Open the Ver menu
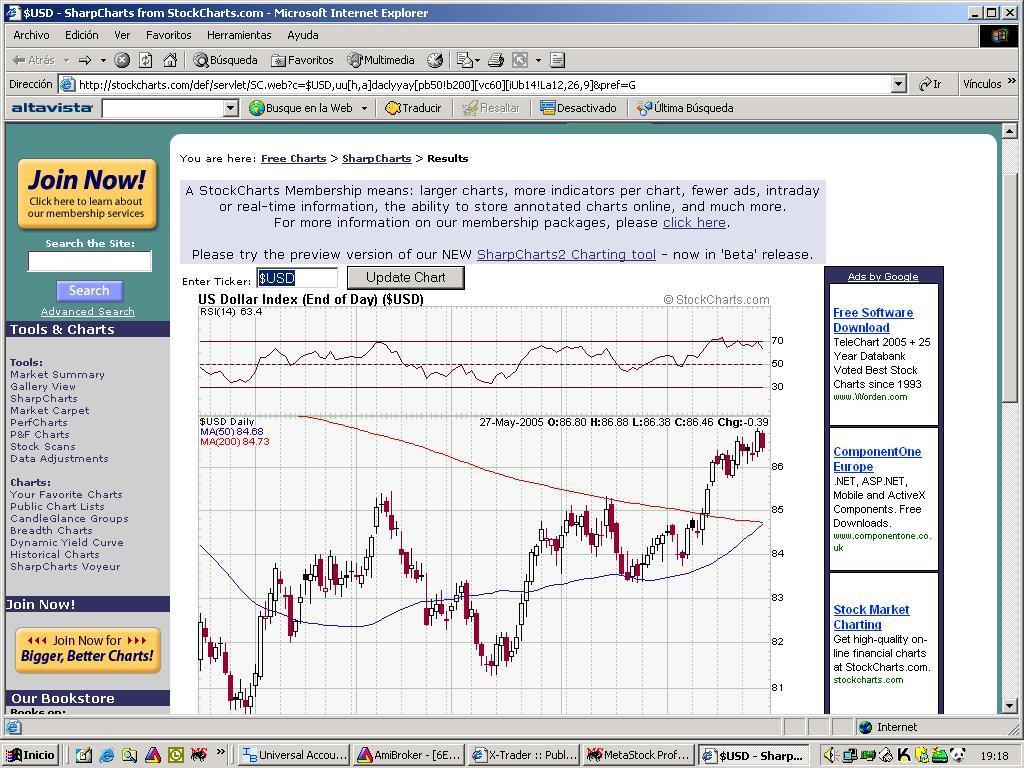 click(x=122, y=35)
